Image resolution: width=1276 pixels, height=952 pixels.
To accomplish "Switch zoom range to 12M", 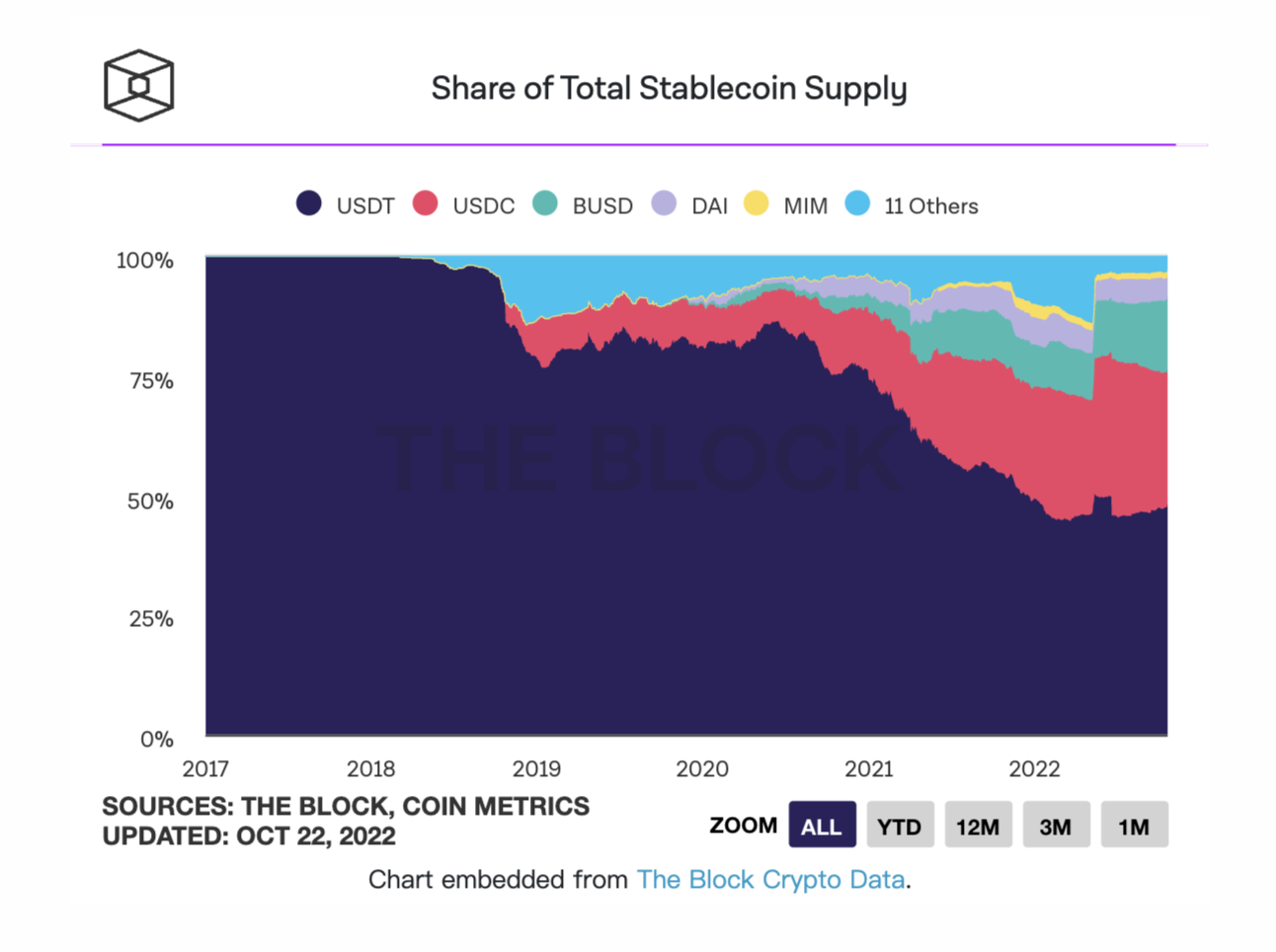I will (978, 826).
